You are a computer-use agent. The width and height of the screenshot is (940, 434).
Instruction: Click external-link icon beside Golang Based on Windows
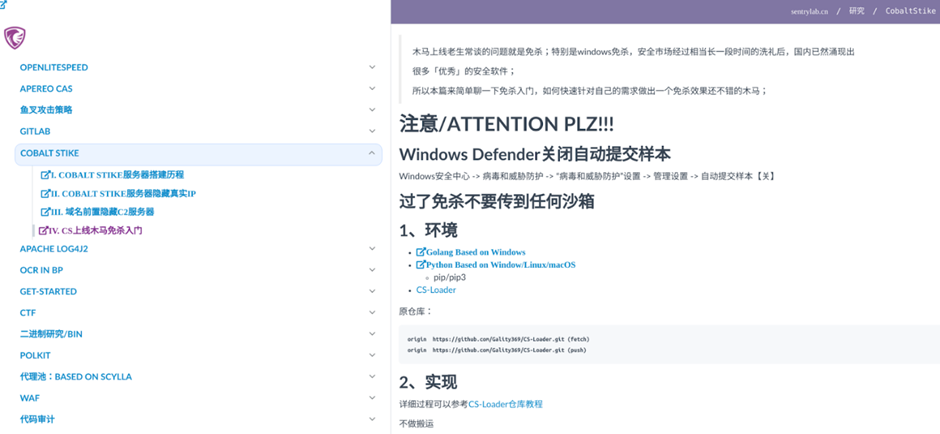pos(421,252)
